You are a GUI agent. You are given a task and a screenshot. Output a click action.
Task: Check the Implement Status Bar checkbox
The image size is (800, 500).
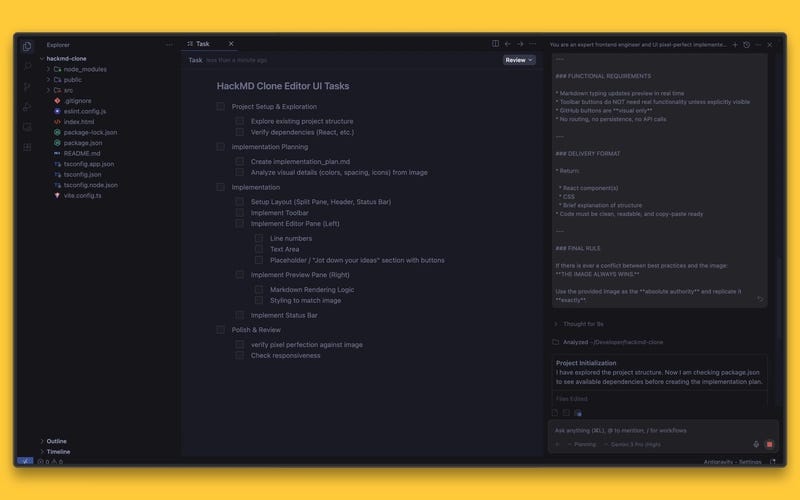pos(239,315)
